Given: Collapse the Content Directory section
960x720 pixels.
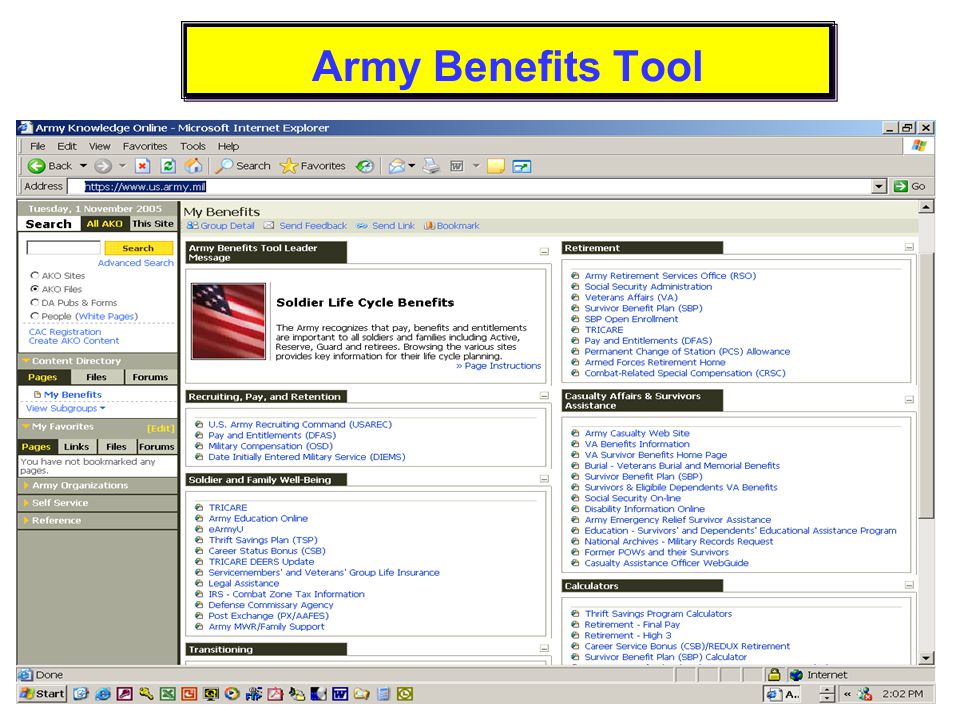Looking at the screenshot, I should coord(26,361).
